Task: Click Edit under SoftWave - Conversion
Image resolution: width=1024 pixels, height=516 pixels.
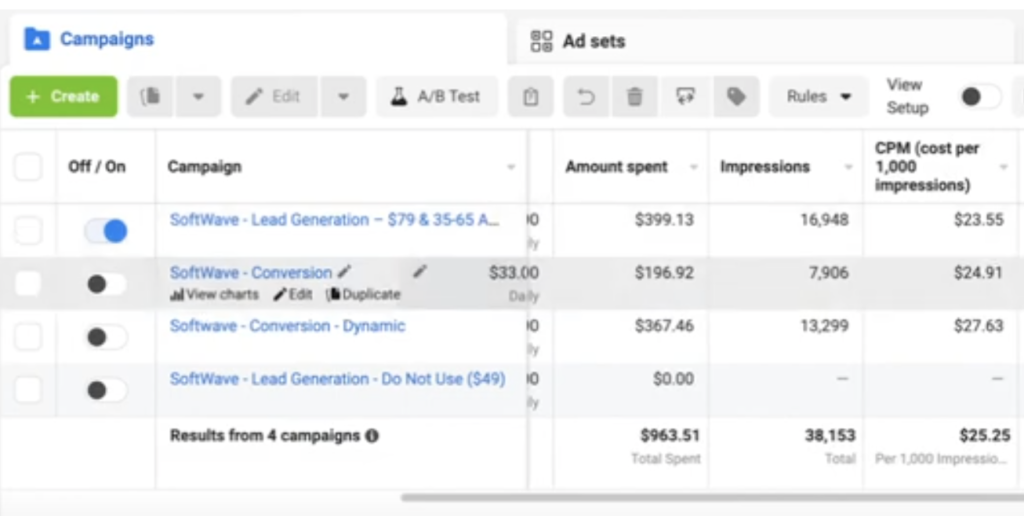Action: (293, 295)
